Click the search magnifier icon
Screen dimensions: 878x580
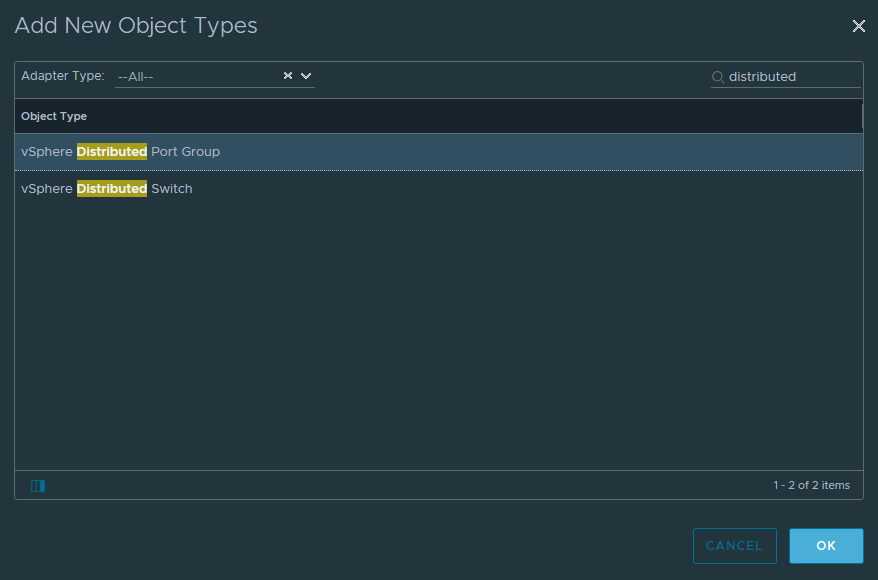(718, 77)
